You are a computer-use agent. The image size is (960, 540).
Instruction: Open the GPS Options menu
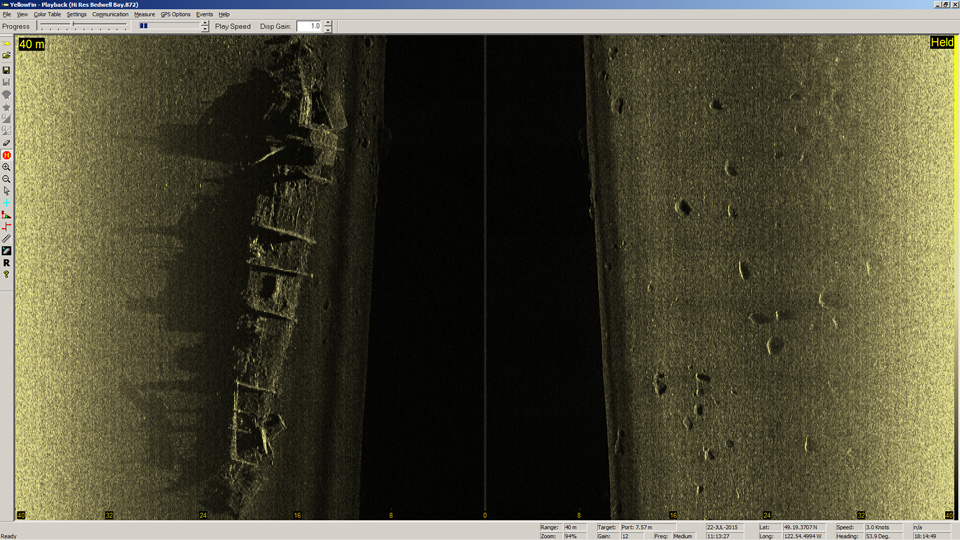click(175, 14)
